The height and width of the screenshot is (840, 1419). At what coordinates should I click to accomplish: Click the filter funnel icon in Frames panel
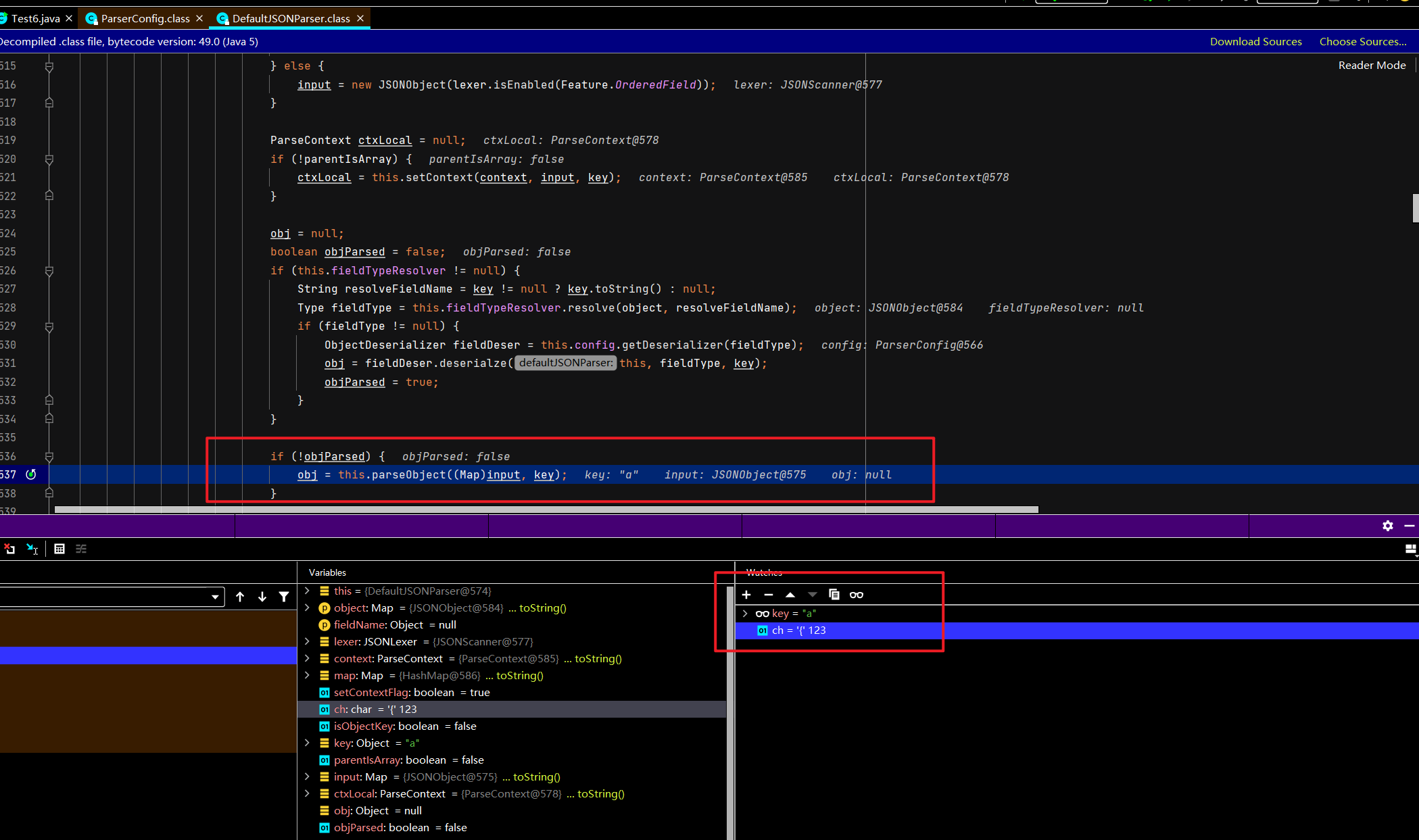284,597
